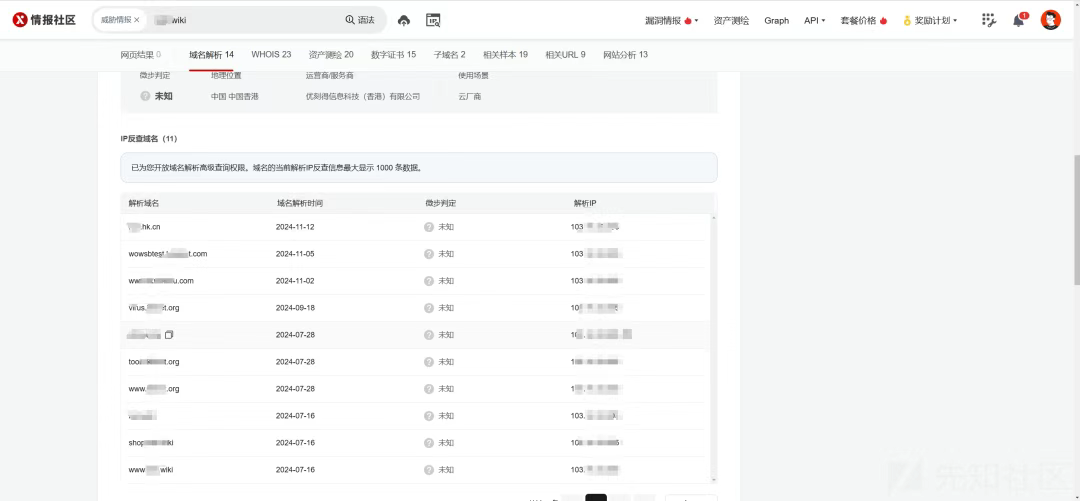Click the 解析IP column header
1080x501 pixels.
tap(585, 203)
